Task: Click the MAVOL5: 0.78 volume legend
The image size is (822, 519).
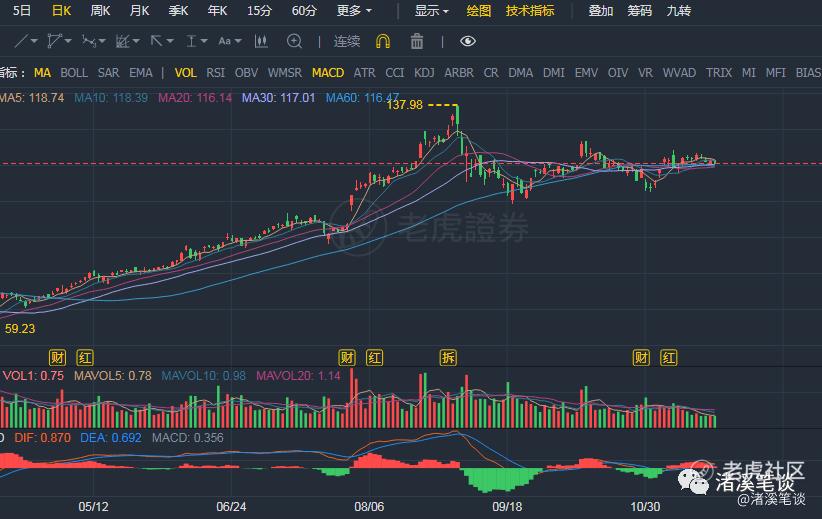Action: click(113, 376)
